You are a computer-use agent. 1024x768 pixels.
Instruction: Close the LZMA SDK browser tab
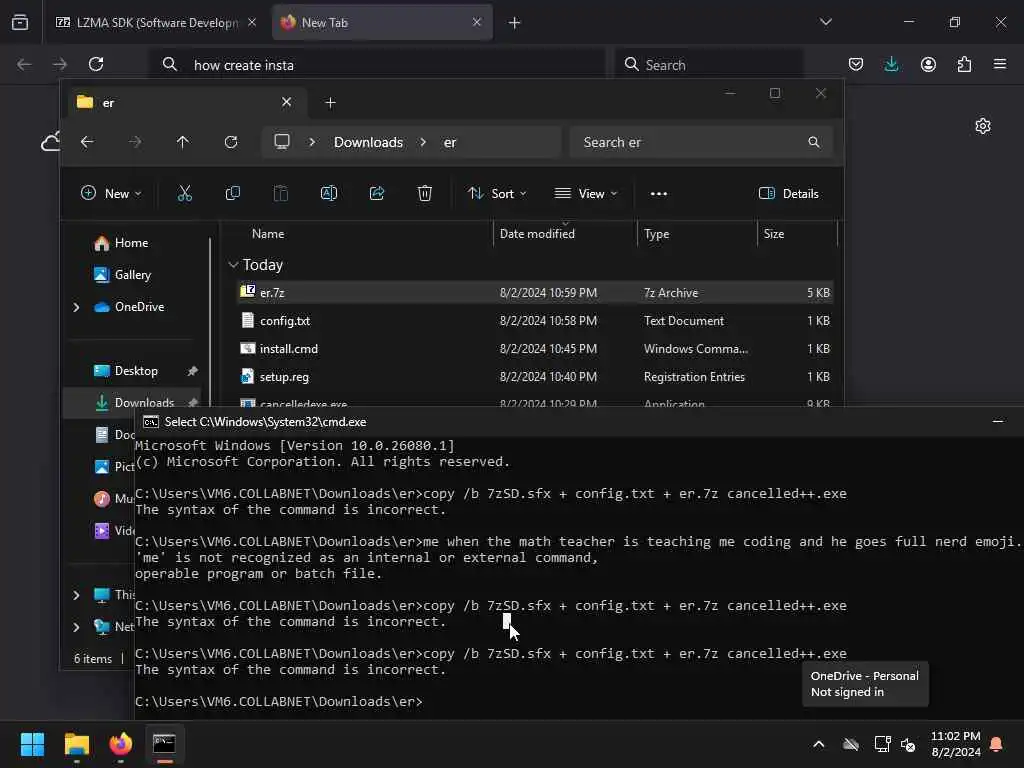pyautogui.click(x=251, y=22)
